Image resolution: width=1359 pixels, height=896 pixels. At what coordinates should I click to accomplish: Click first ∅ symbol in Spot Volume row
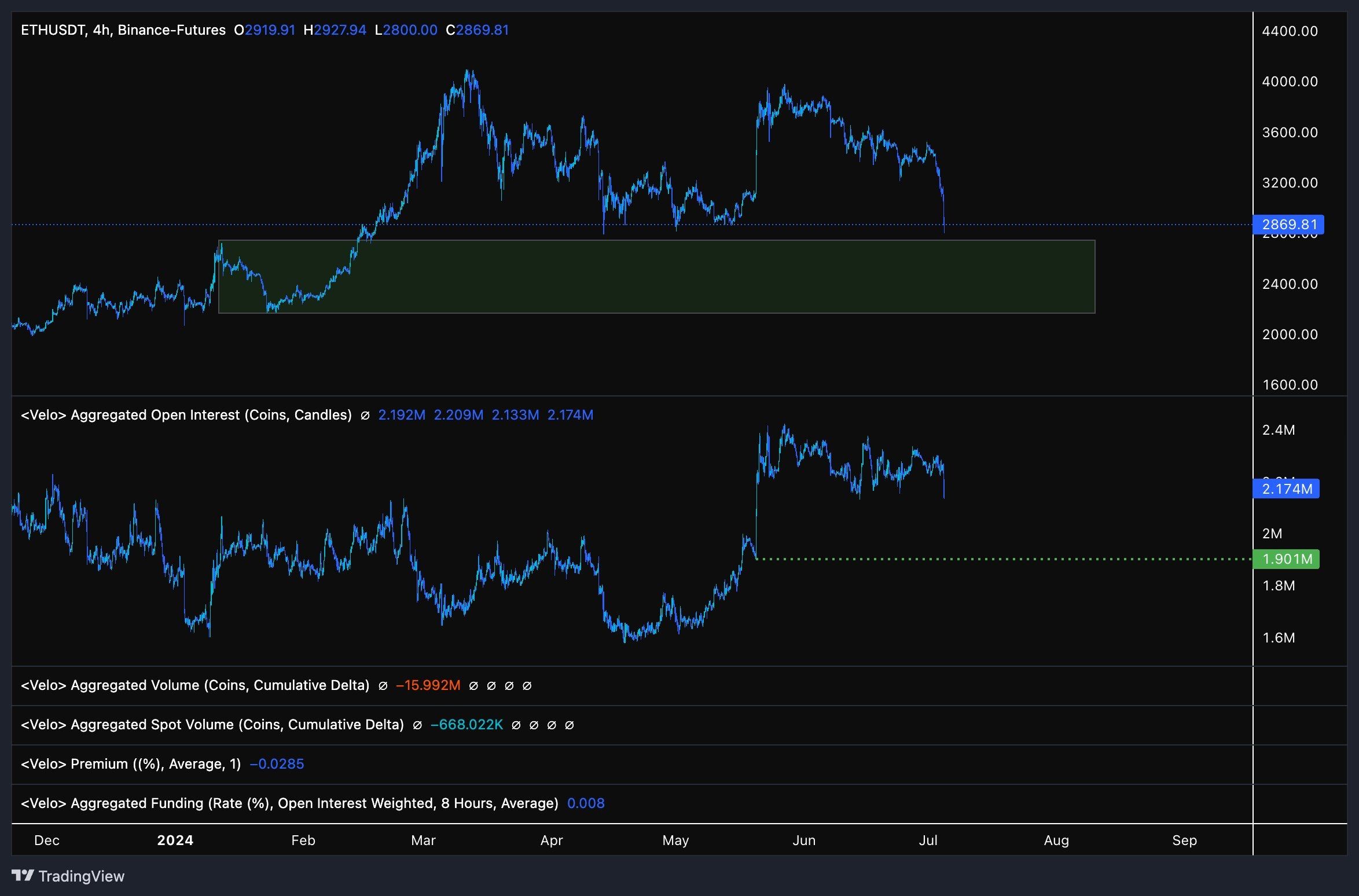(417, 725)
